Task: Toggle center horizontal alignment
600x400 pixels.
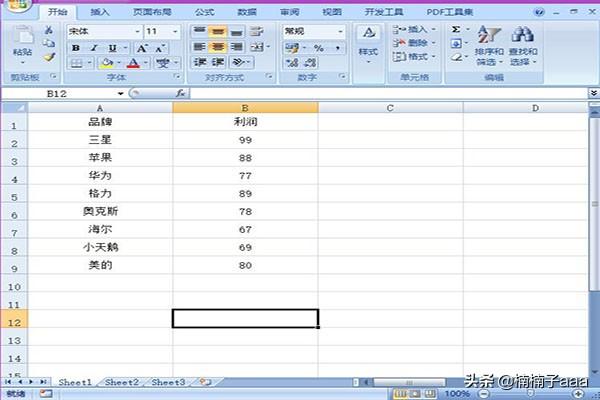Action: pos(218,47)
